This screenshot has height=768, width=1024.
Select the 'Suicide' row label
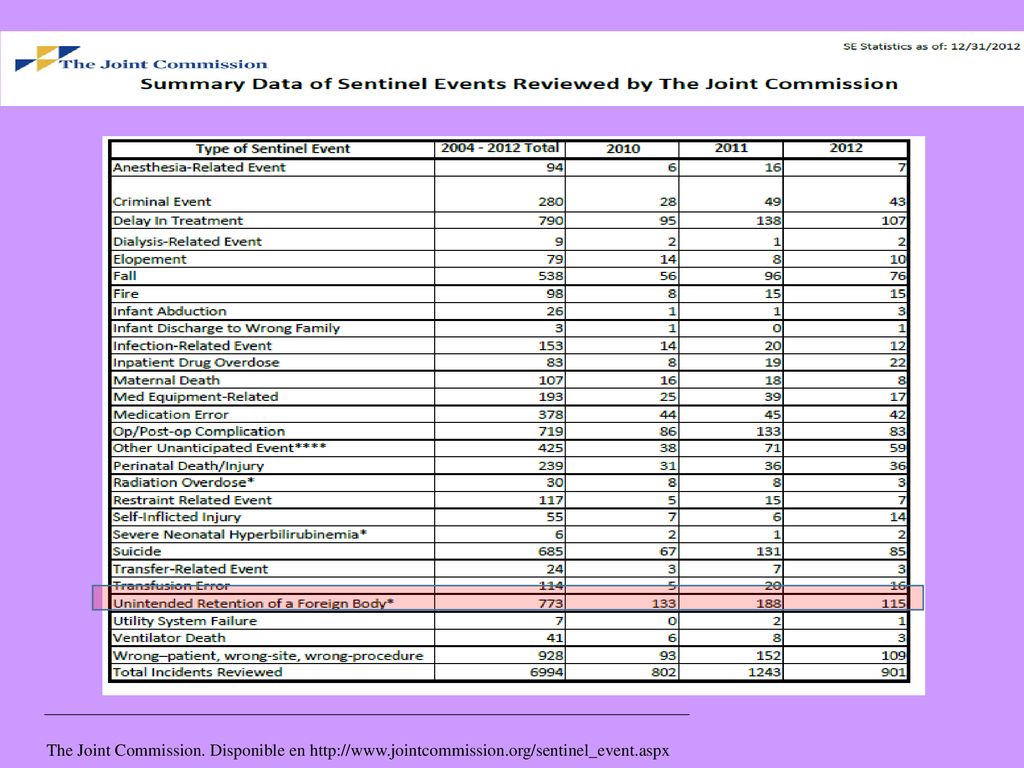(x=136, y=551)
